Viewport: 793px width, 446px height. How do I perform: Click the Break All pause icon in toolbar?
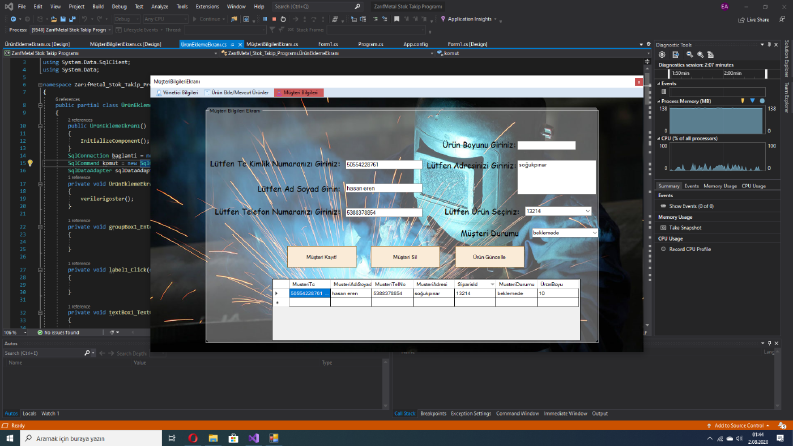pos(265,19)
